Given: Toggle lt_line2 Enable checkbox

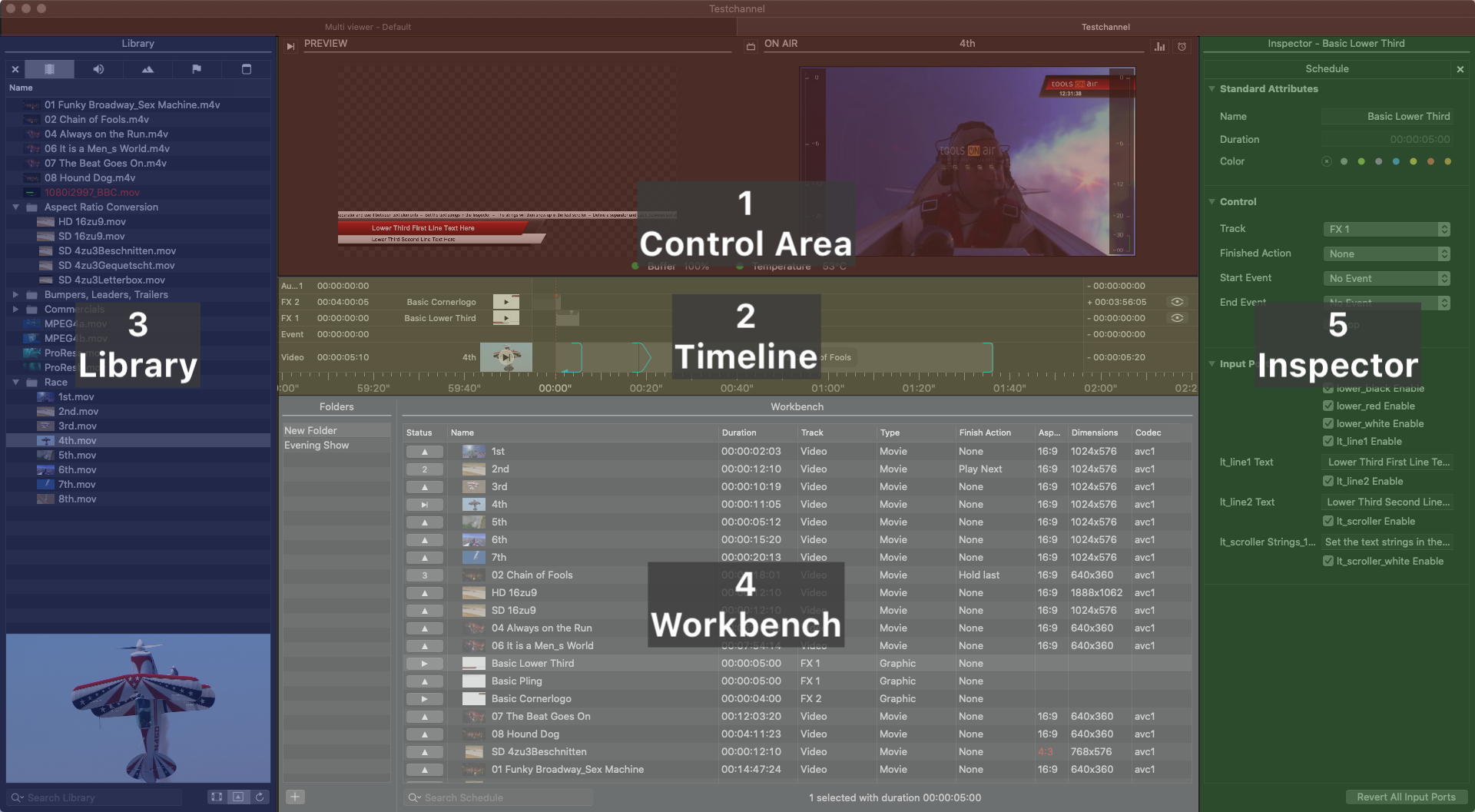Looking at the screenshot, I should click(1327, 481).
